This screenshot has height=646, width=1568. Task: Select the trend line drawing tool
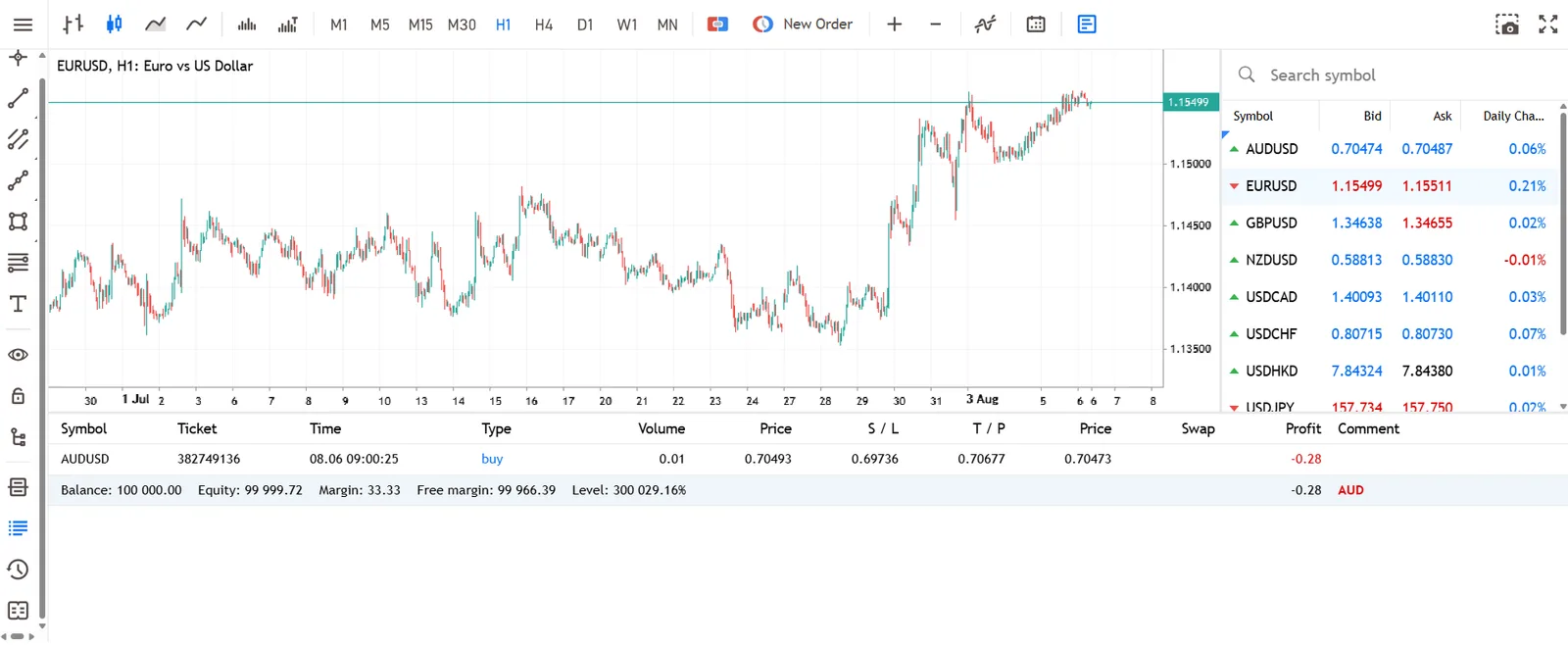tap(18, 99)
